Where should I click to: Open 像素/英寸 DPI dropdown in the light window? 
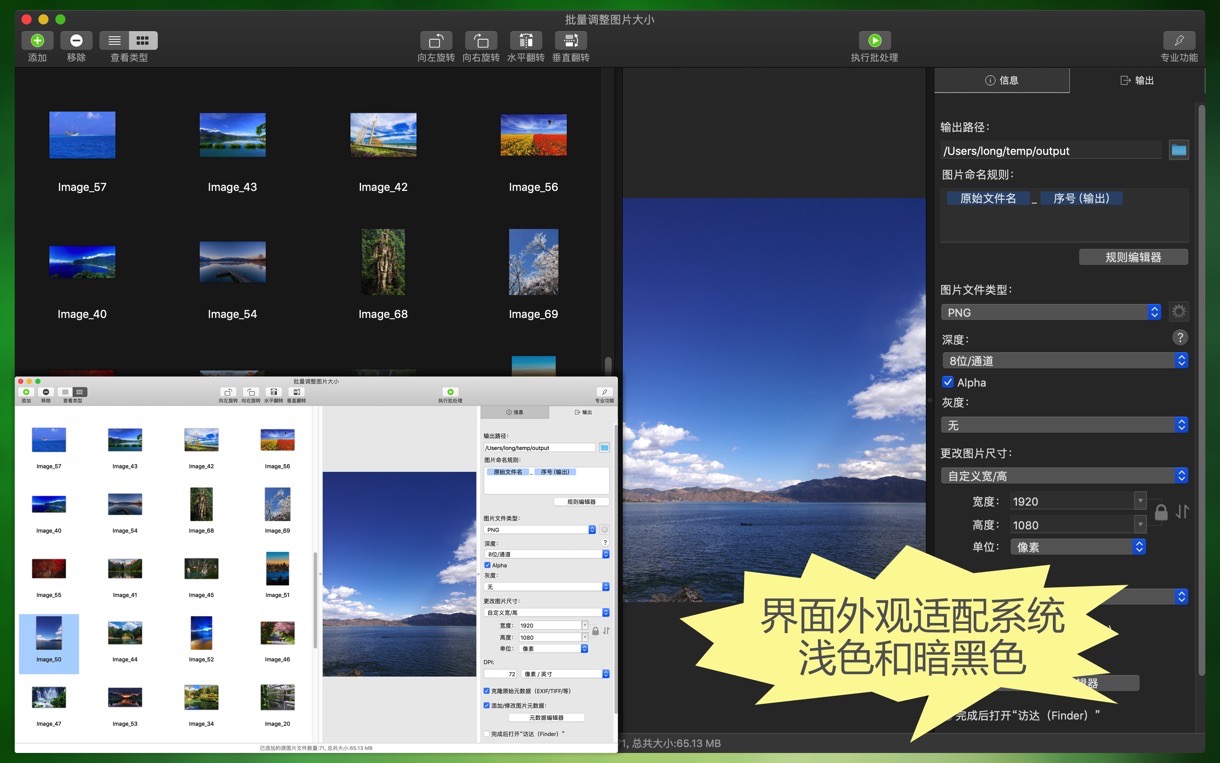click(565, 674)
